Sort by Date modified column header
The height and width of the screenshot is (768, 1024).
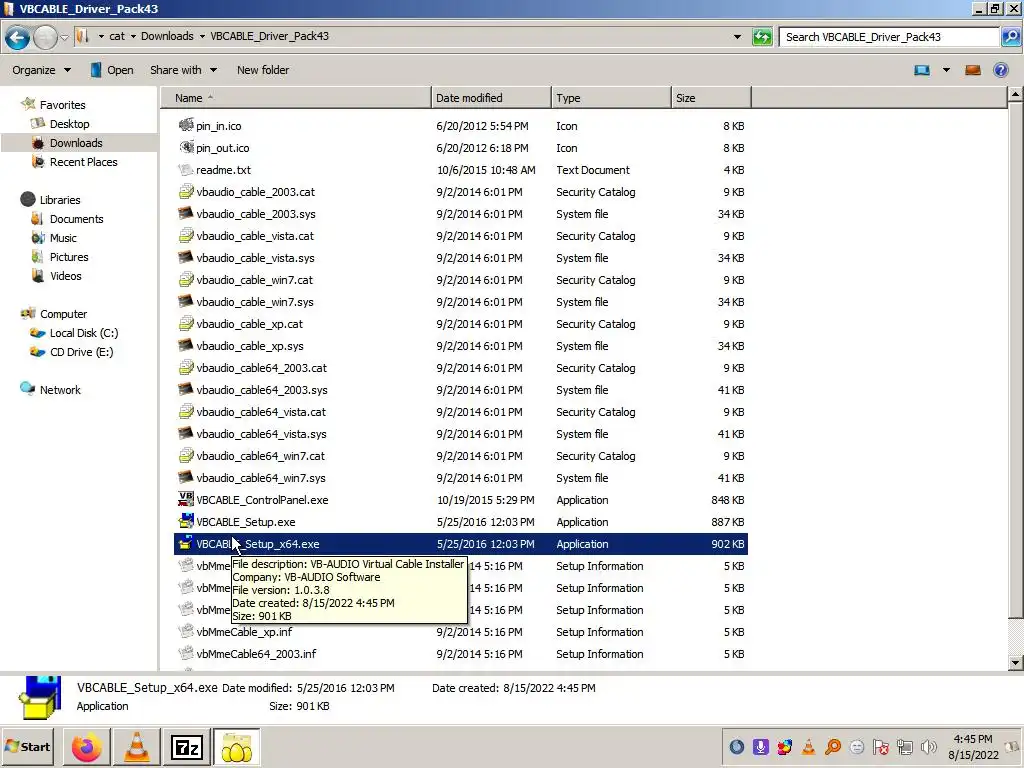[x=491, y=98]
